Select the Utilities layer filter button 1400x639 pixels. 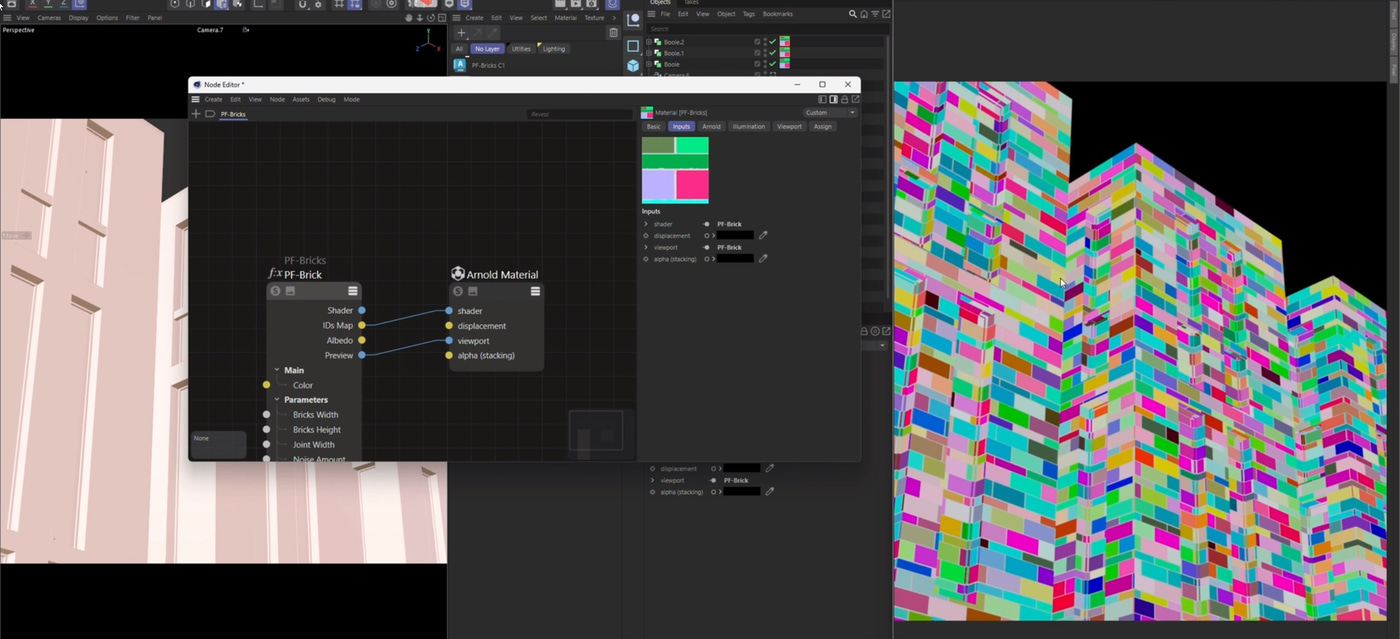521,48
